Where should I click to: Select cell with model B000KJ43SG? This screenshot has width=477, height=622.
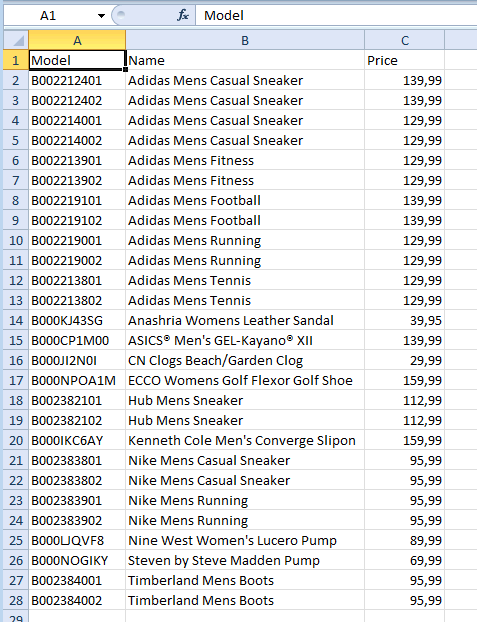click(x=77, y=320)
